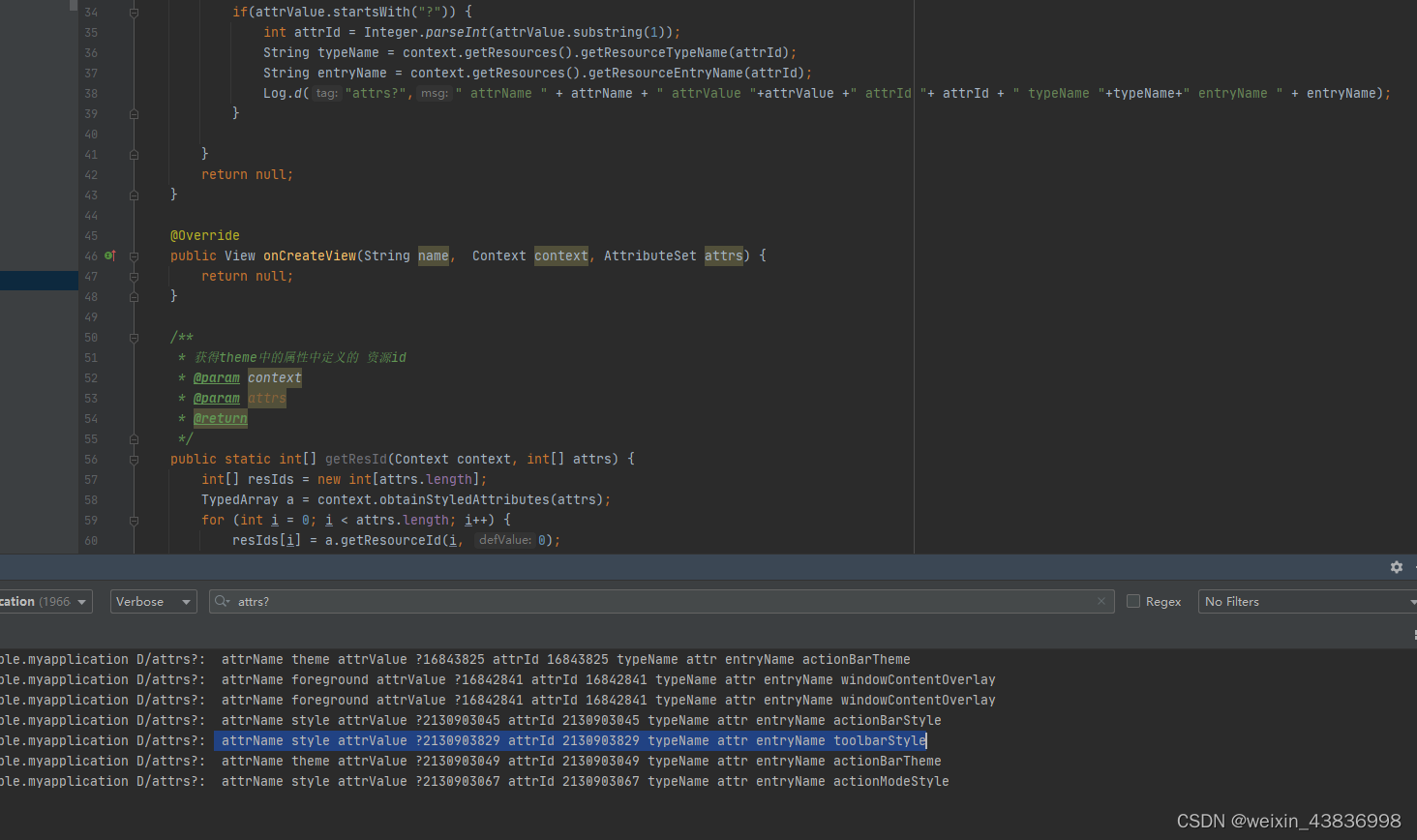Viewport: 1417px width, 840px height.
Task: Open the process selector dropdown showing (1966
Action: (45, 601)
